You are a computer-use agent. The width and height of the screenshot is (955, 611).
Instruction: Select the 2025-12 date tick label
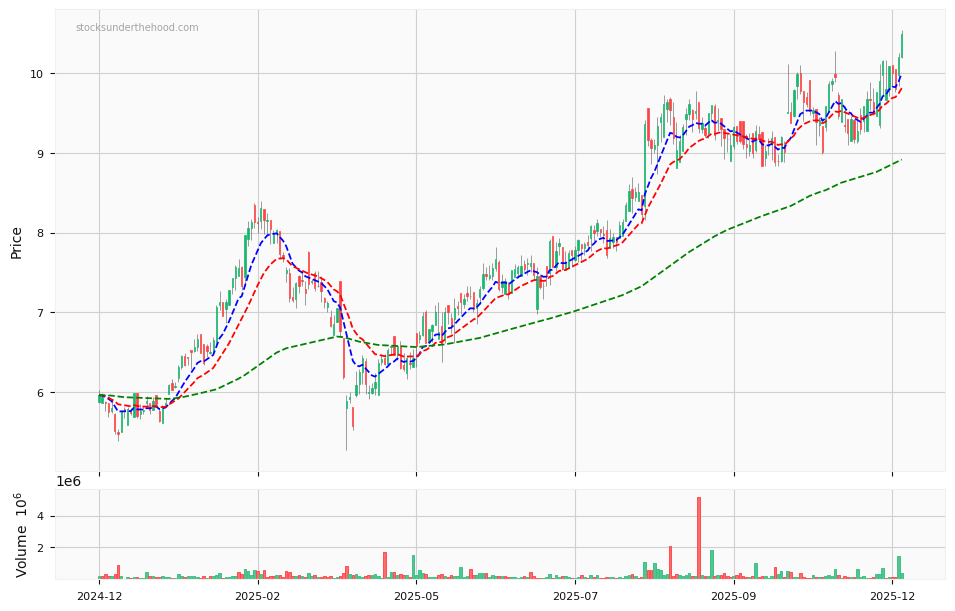pyautogui.click(x=893, y=594)
